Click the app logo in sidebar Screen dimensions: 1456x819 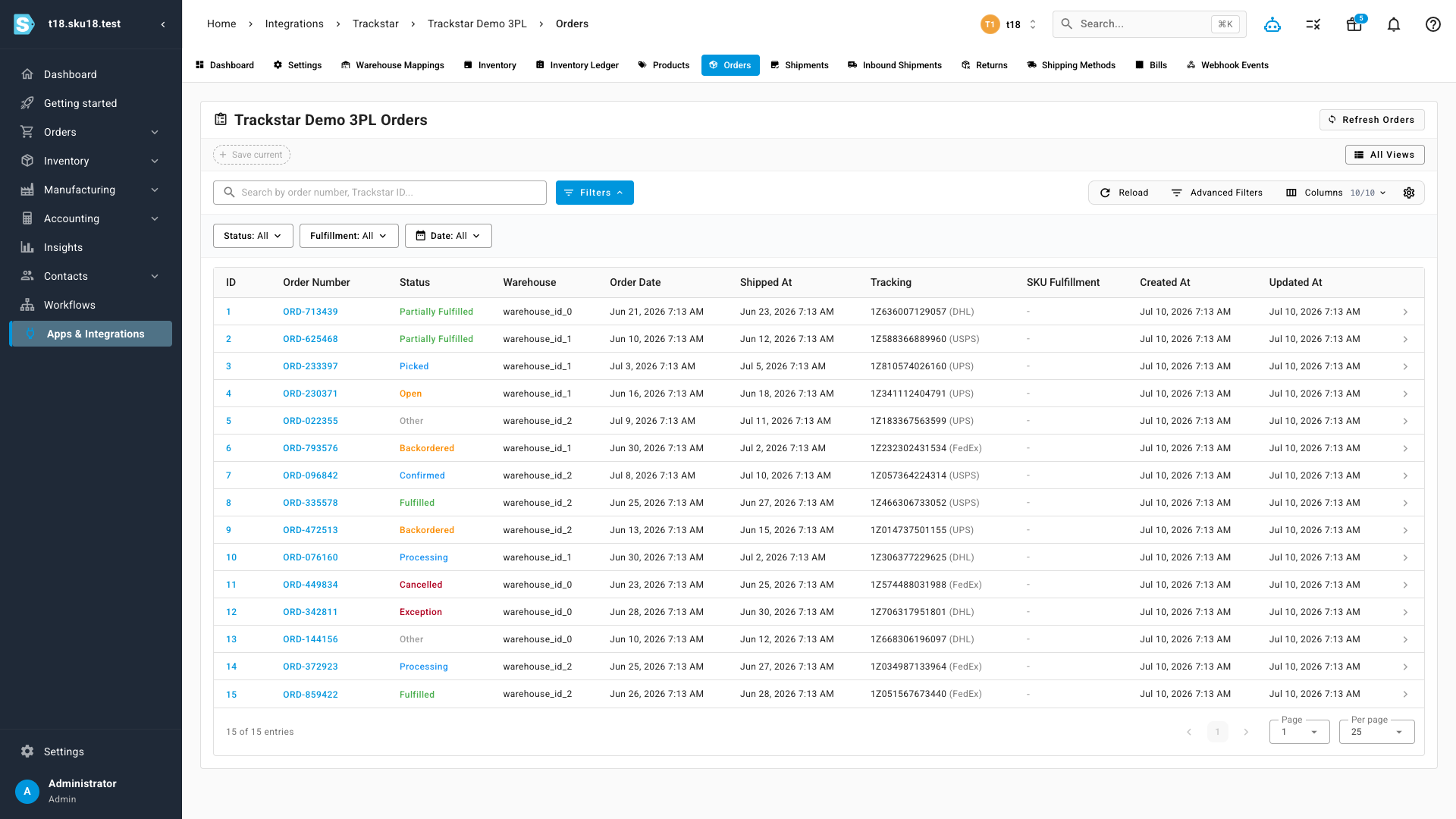click(x=24, y=24)
